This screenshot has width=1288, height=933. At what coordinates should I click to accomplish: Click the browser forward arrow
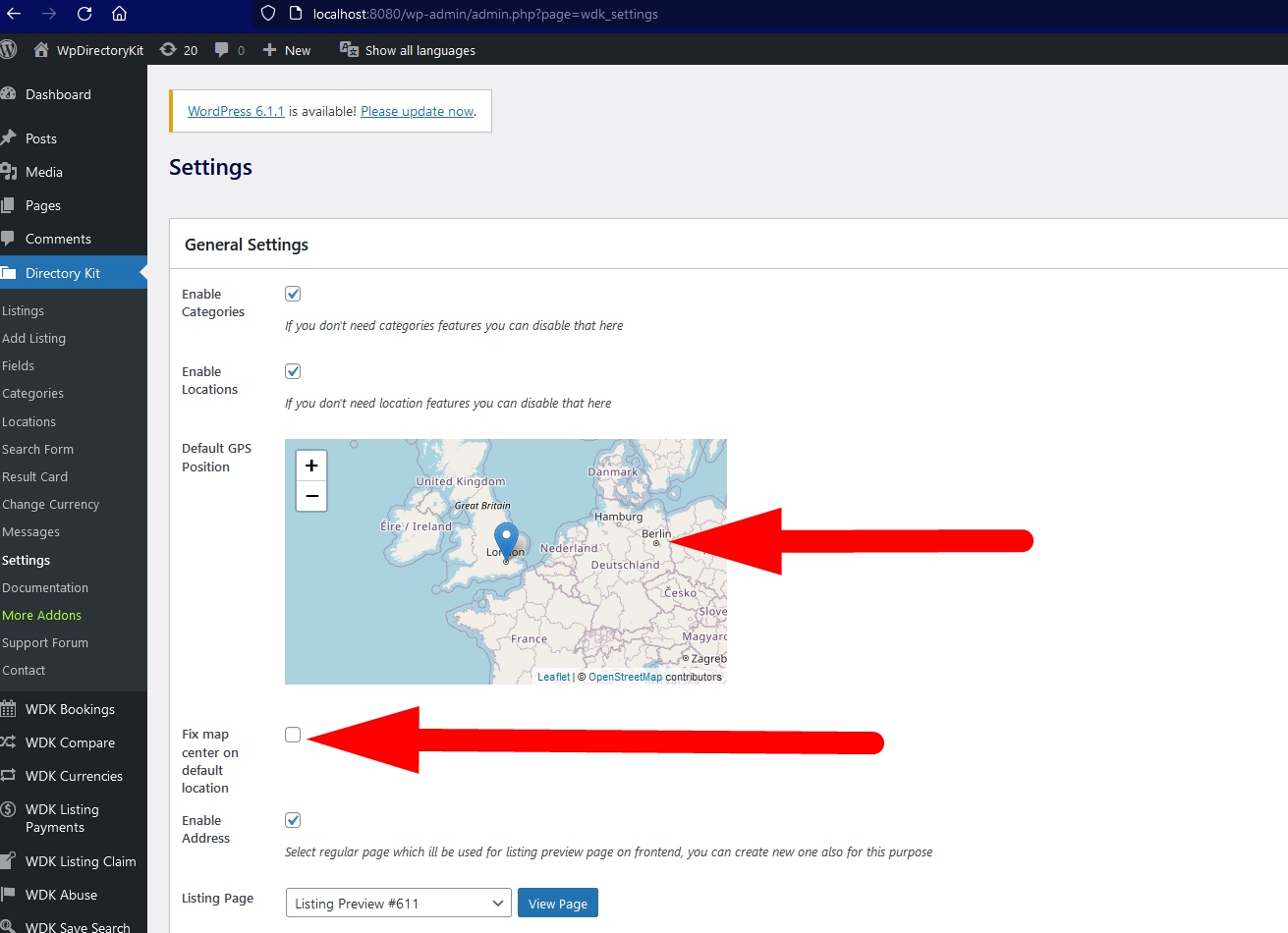pyautogui.click(x=49, y=14)
